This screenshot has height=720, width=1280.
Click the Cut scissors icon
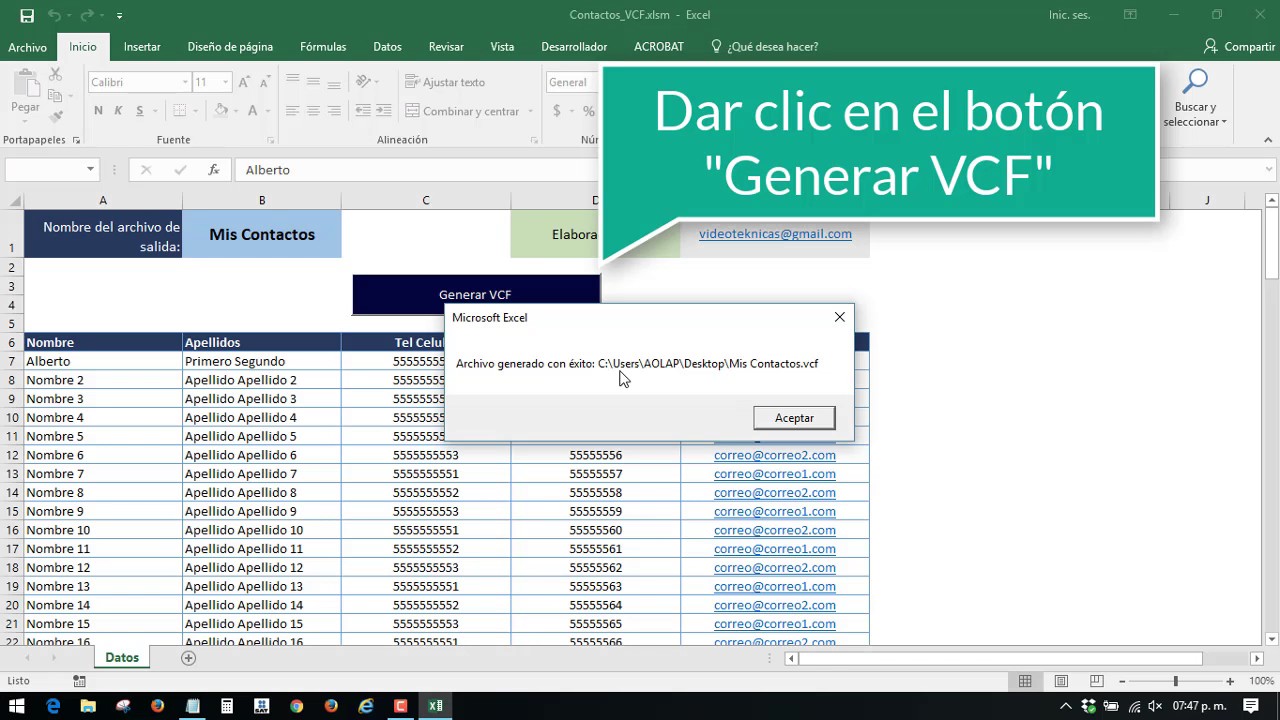click(55, 75)
